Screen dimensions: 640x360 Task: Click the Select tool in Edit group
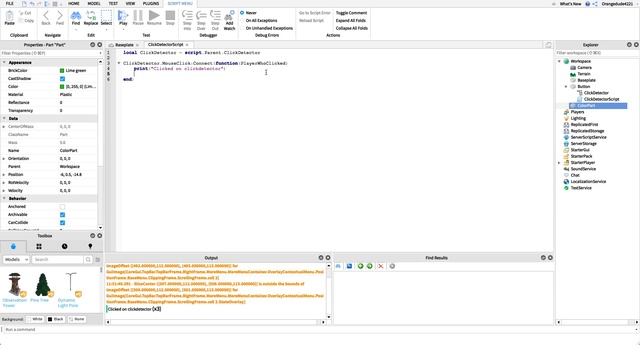click(x=106, y=18)
